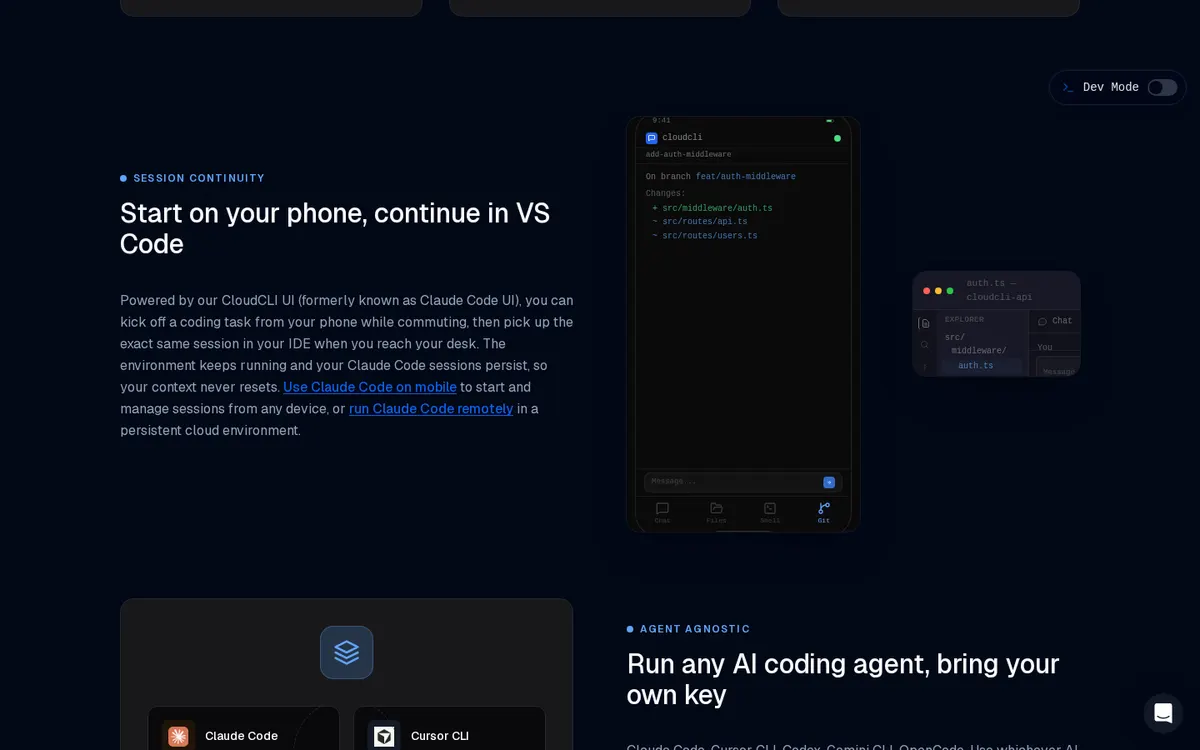Screen dimensions: 1200x750
Task: Click heading 'Start on your phone, continue in VS Code'
Action: point(335,228)
